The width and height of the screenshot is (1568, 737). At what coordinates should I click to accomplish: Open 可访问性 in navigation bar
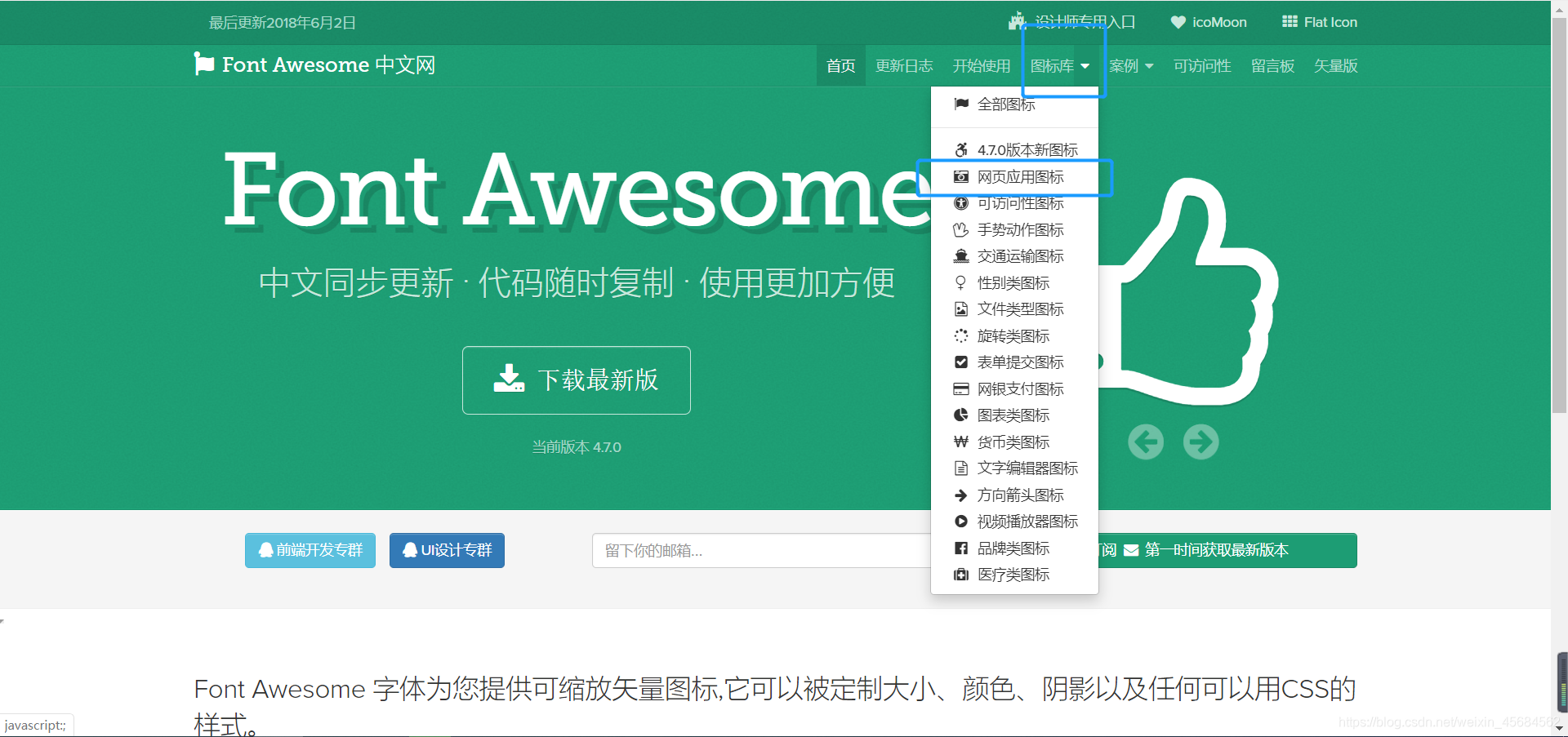pyautogui.click(x=1202, y=65)
